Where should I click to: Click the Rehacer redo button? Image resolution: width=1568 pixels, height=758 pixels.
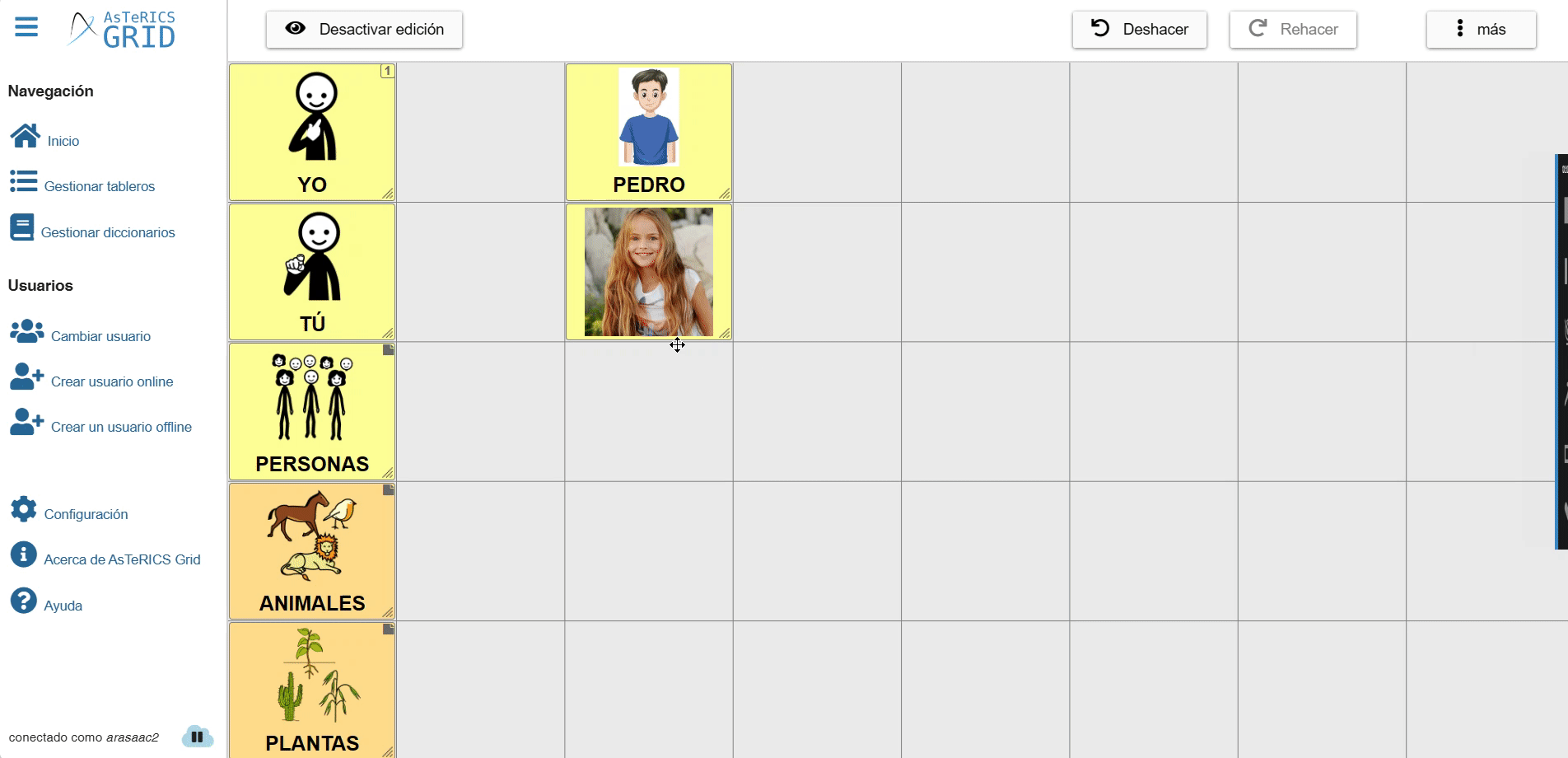point(1293,30)
